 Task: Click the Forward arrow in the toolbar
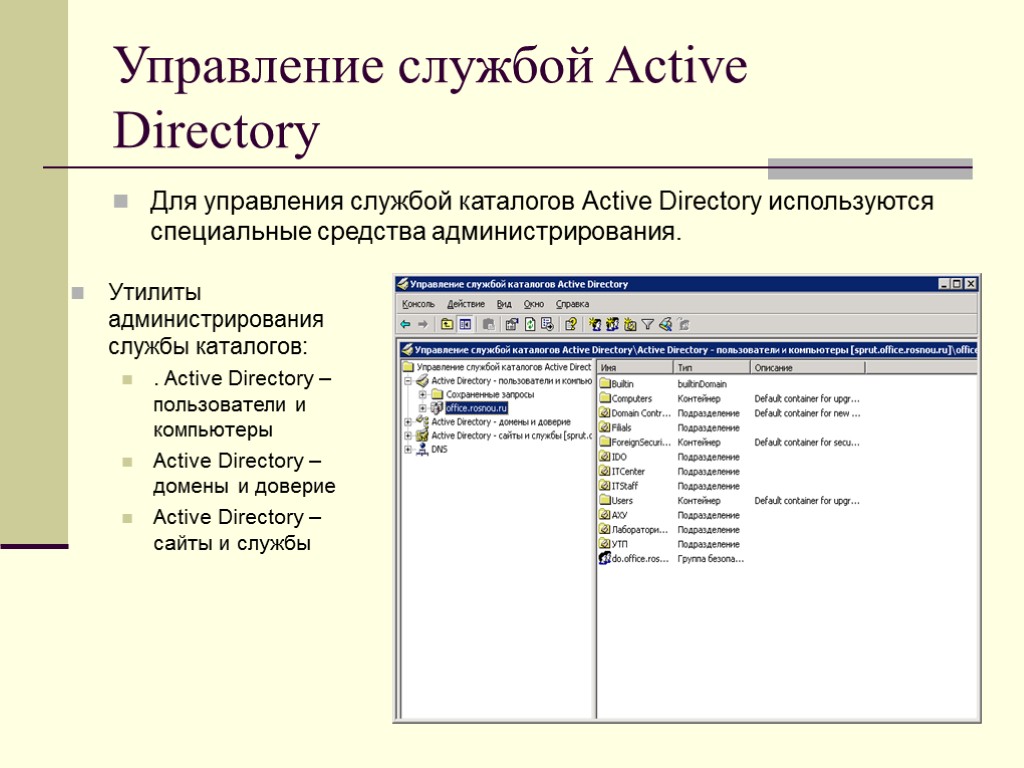(x=423, y=324)
